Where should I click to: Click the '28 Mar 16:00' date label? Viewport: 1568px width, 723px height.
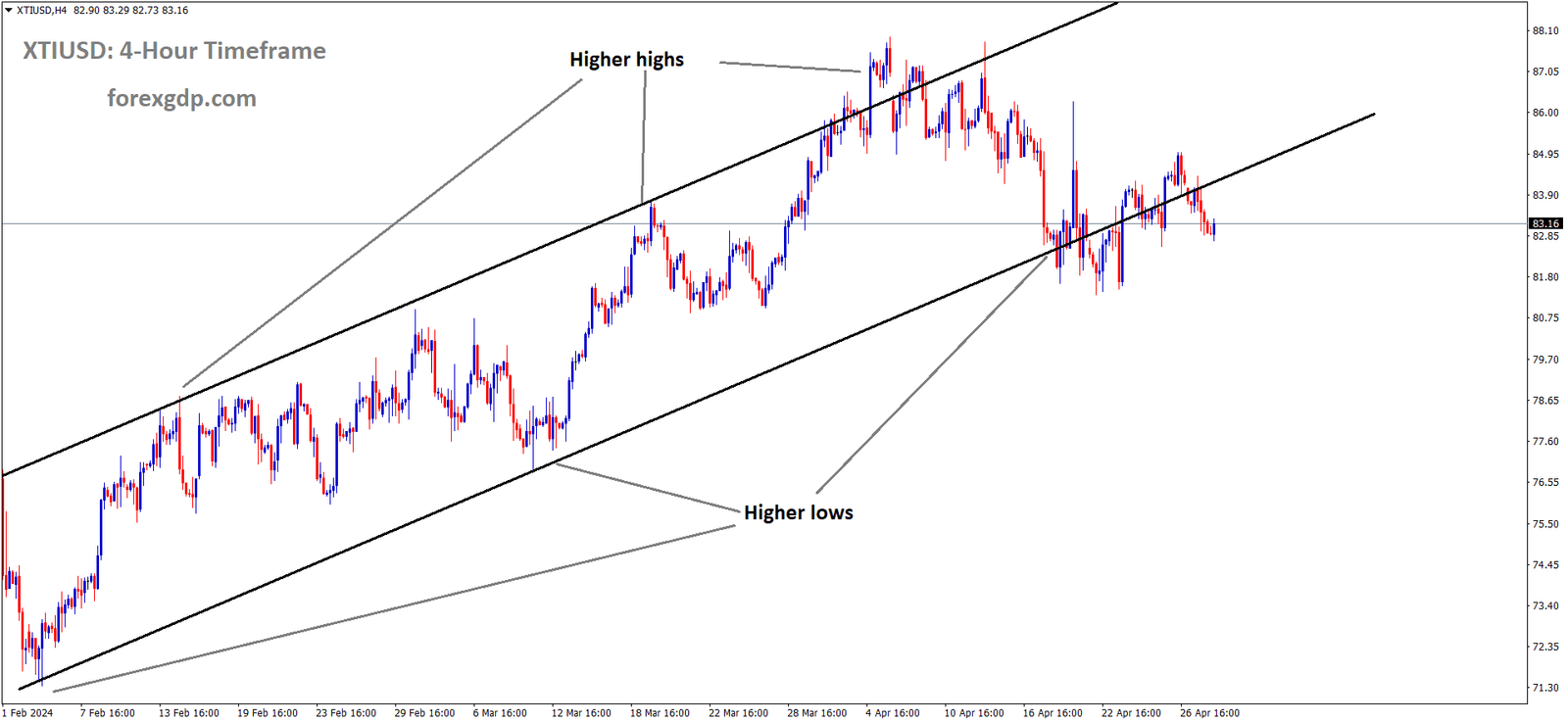coord(816,712)
